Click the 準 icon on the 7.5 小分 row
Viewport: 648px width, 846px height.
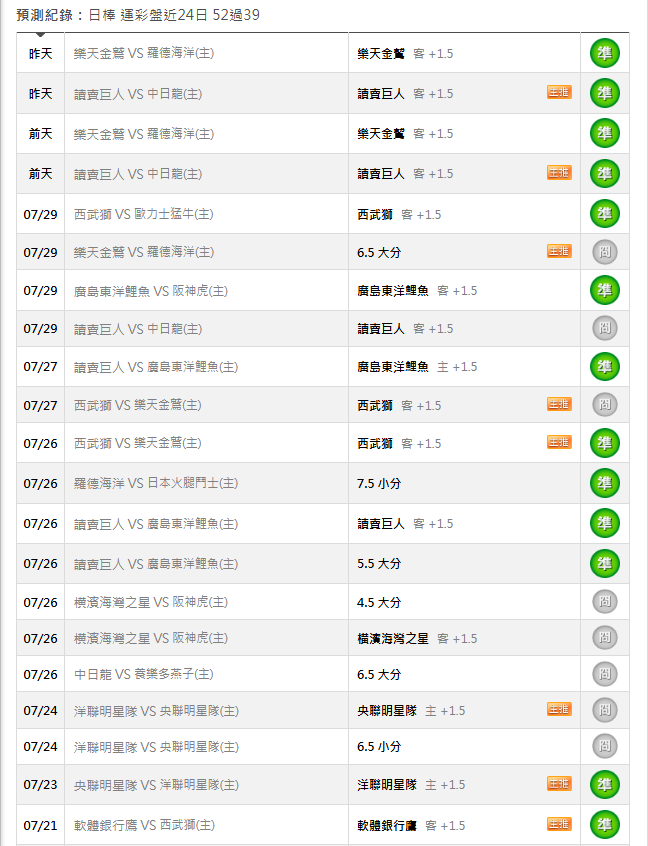pyautogui.click(x=604, y=483)
